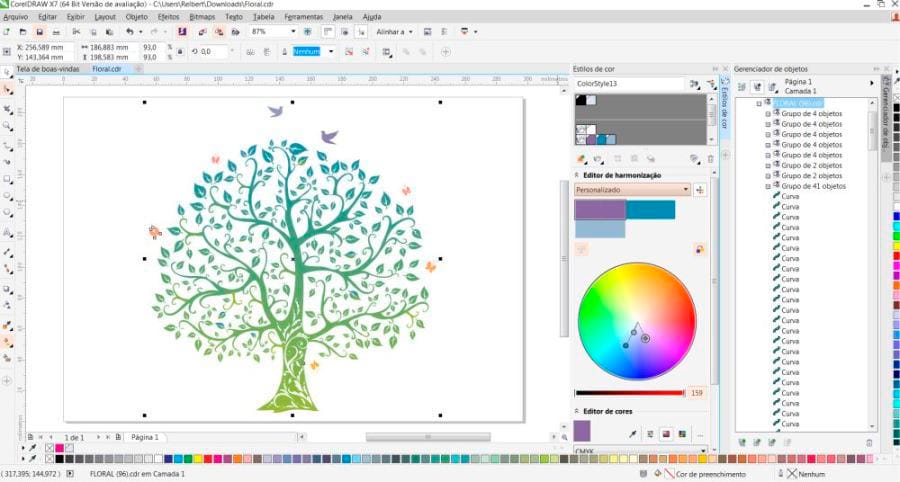
Task: Click the brightness slider under color wheel
Action: pos(630,393)
